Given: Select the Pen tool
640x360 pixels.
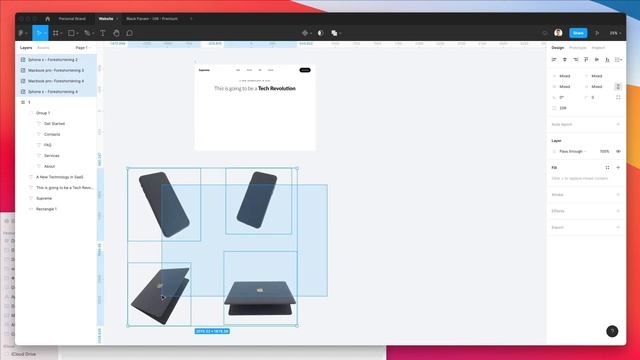Looking at the screenshot, I should pos(87,33).
